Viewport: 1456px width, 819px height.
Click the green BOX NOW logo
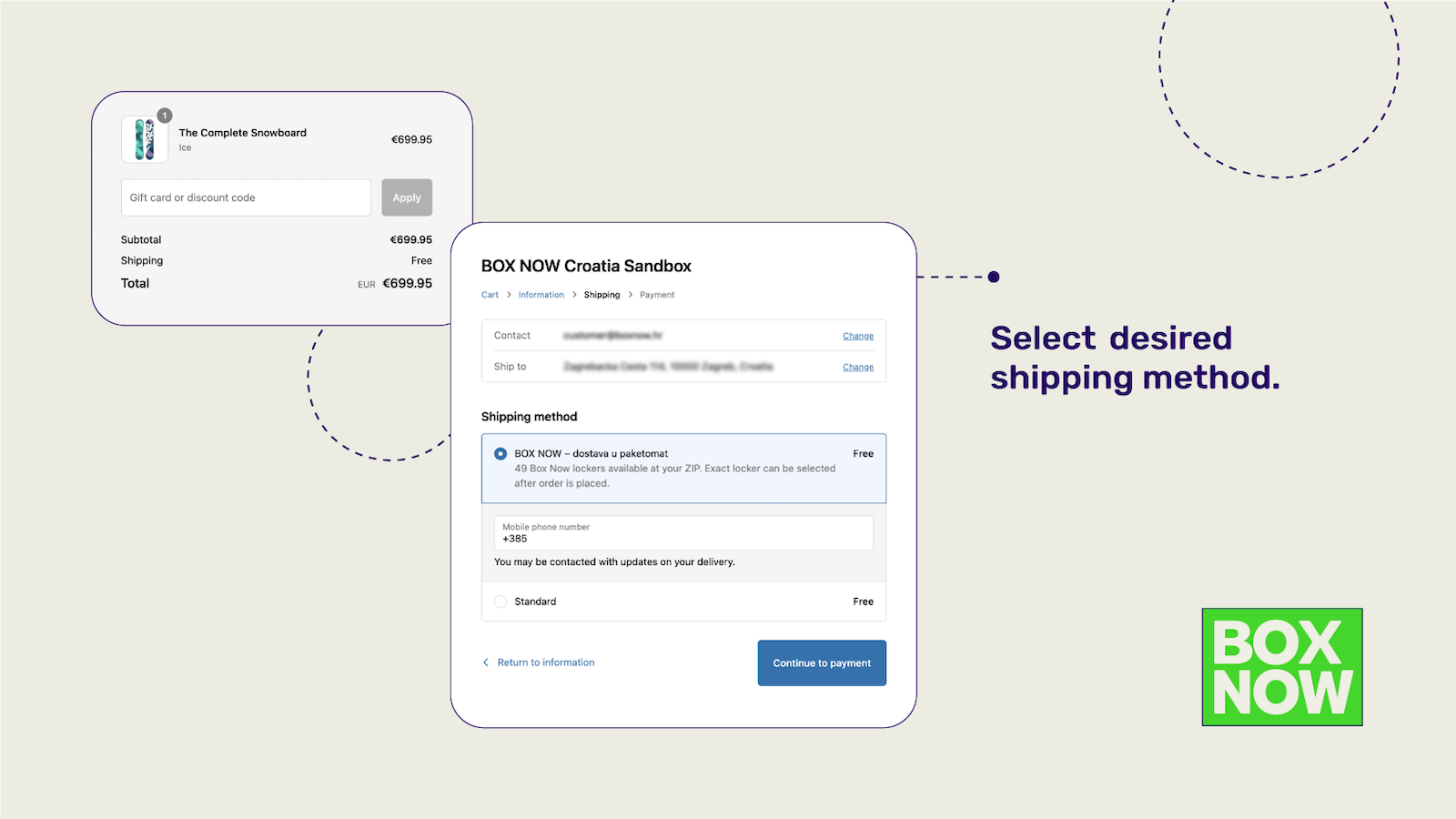[1281, 666]
